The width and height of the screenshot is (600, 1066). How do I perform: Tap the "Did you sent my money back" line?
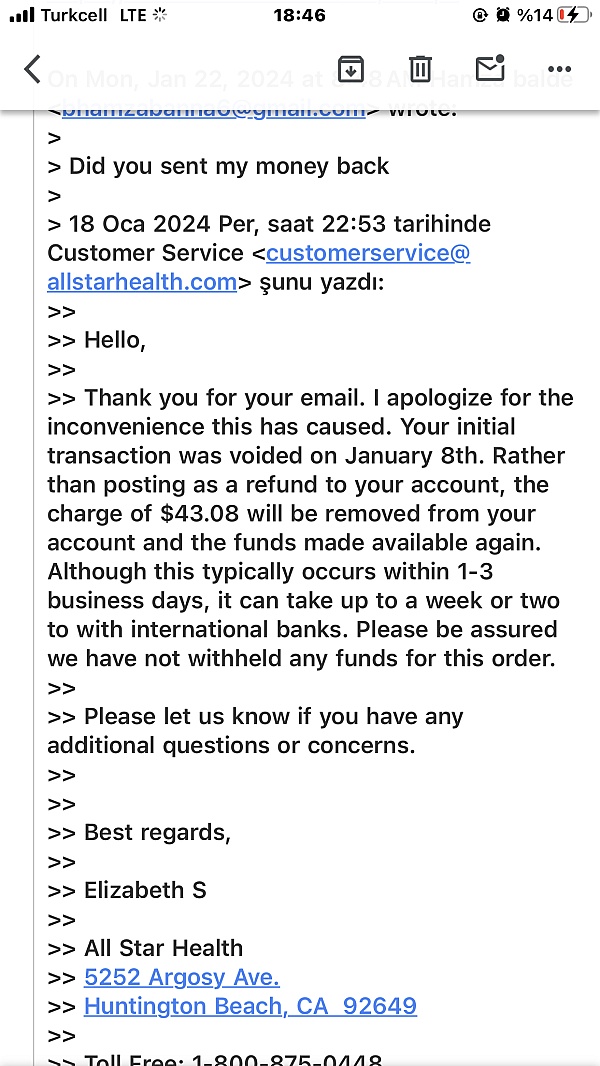click(229, 166)
